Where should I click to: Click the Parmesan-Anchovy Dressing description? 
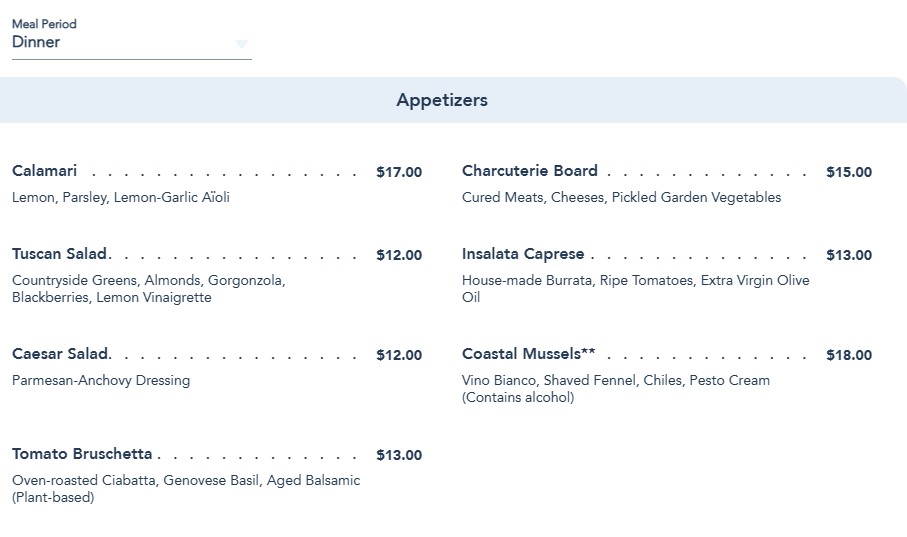pos(101,380)
